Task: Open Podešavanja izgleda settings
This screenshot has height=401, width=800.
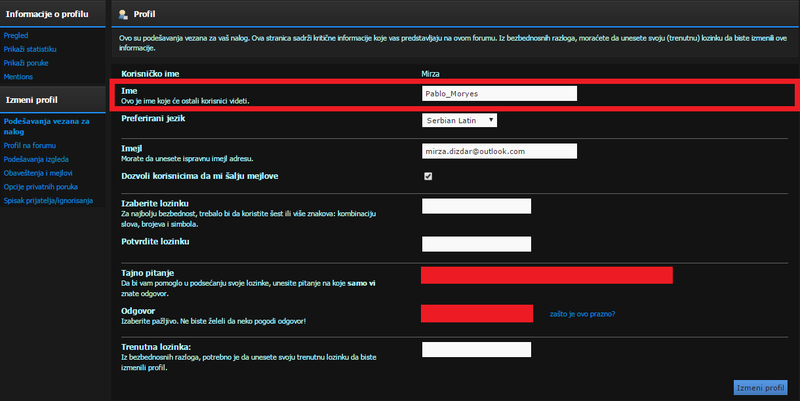Action: click(x=37, y=159)
